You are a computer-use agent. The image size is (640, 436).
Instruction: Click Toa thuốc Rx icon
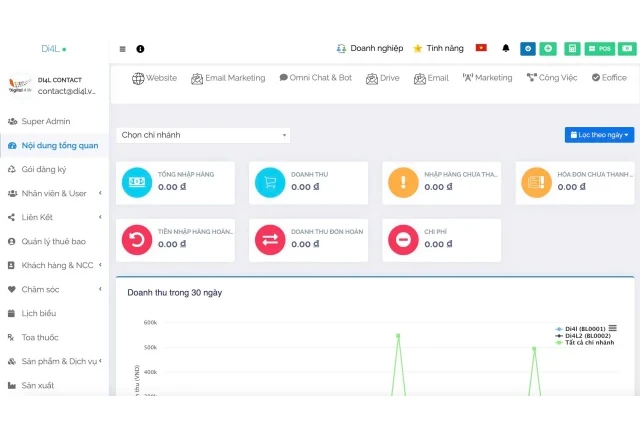(11, 337)
